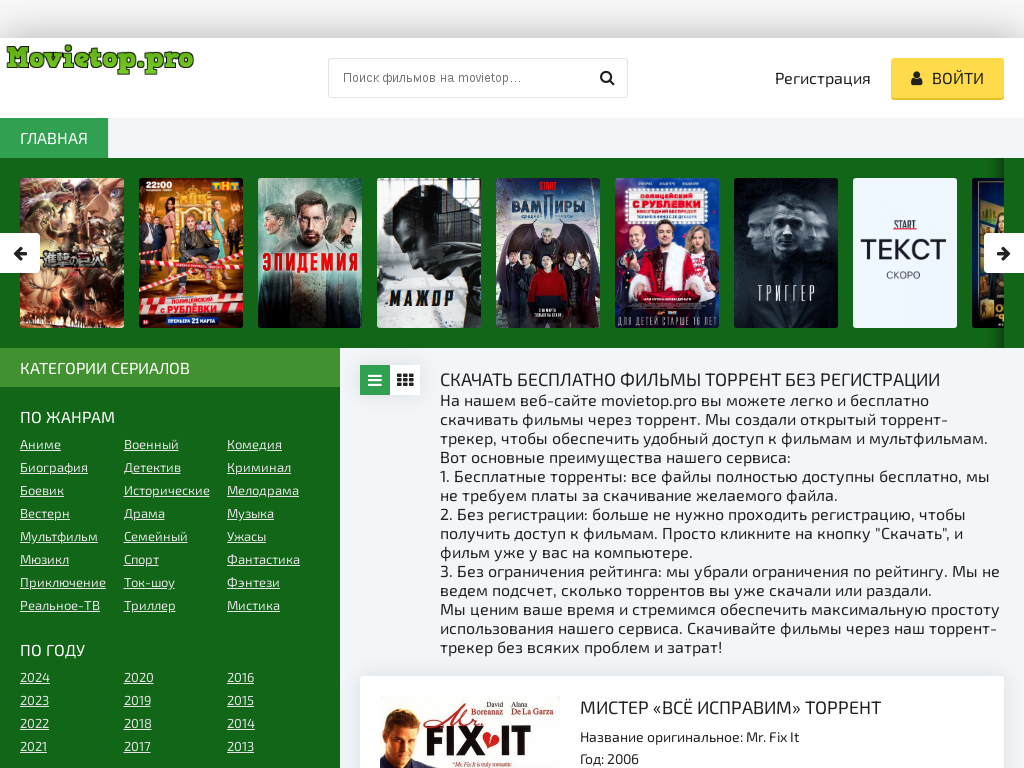Viewport: 1024px width, 768px height.
Task: Select the Драма genre
Action: click(144, 514)
